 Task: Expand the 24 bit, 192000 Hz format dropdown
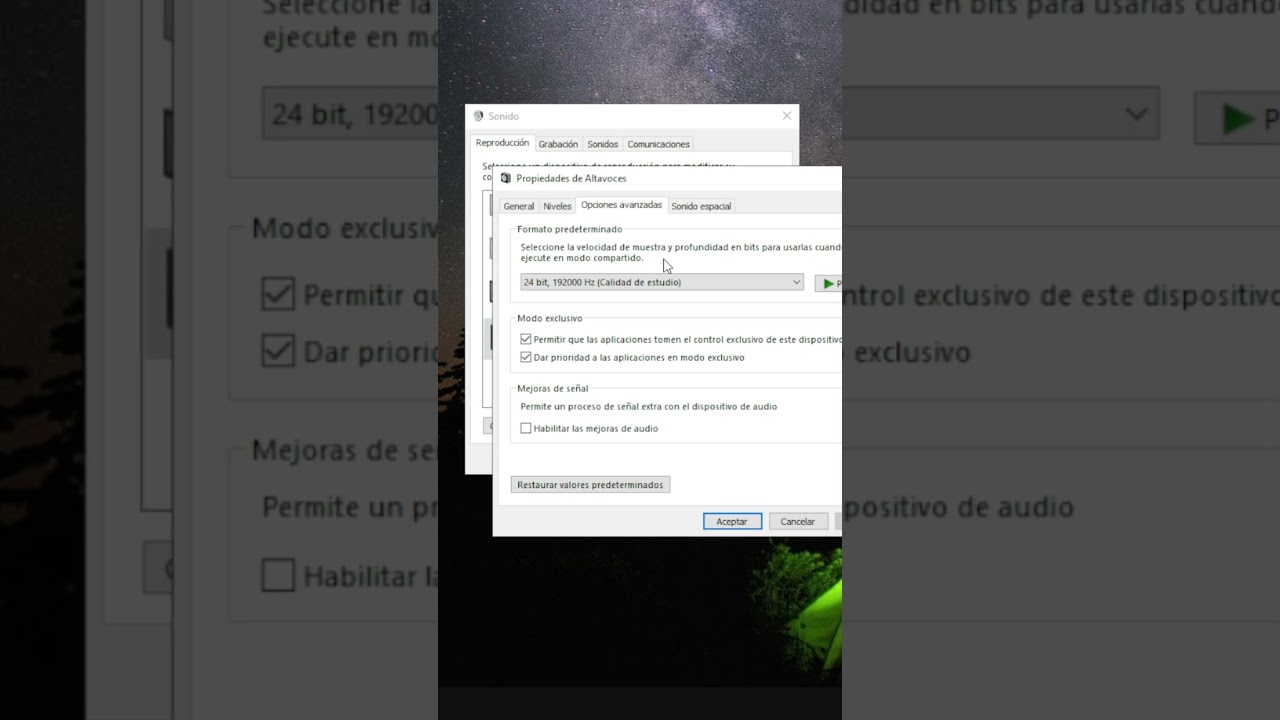(662, 283)
